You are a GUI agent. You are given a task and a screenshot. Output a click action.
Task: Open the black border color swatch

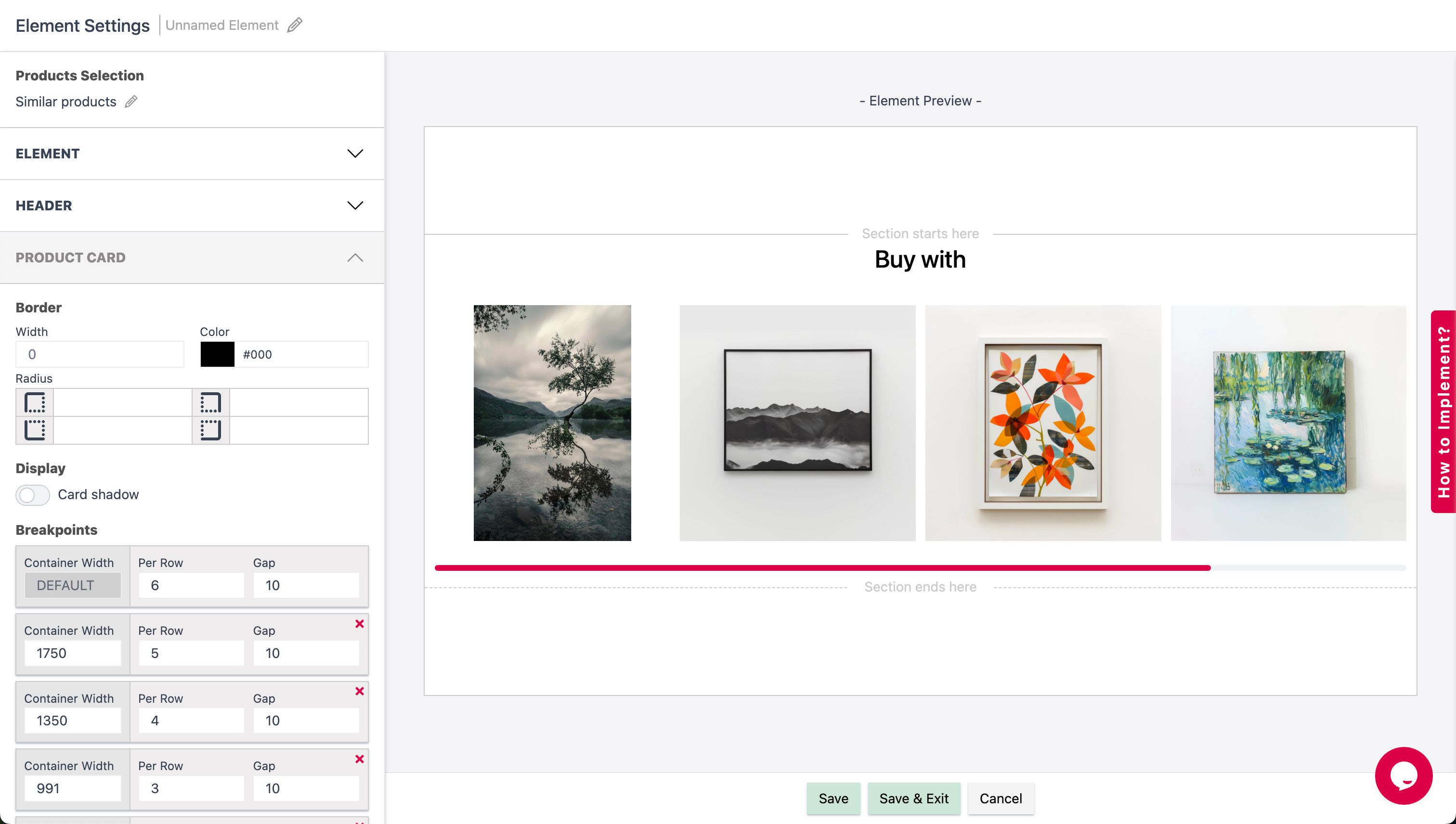(x=217, y=354)
